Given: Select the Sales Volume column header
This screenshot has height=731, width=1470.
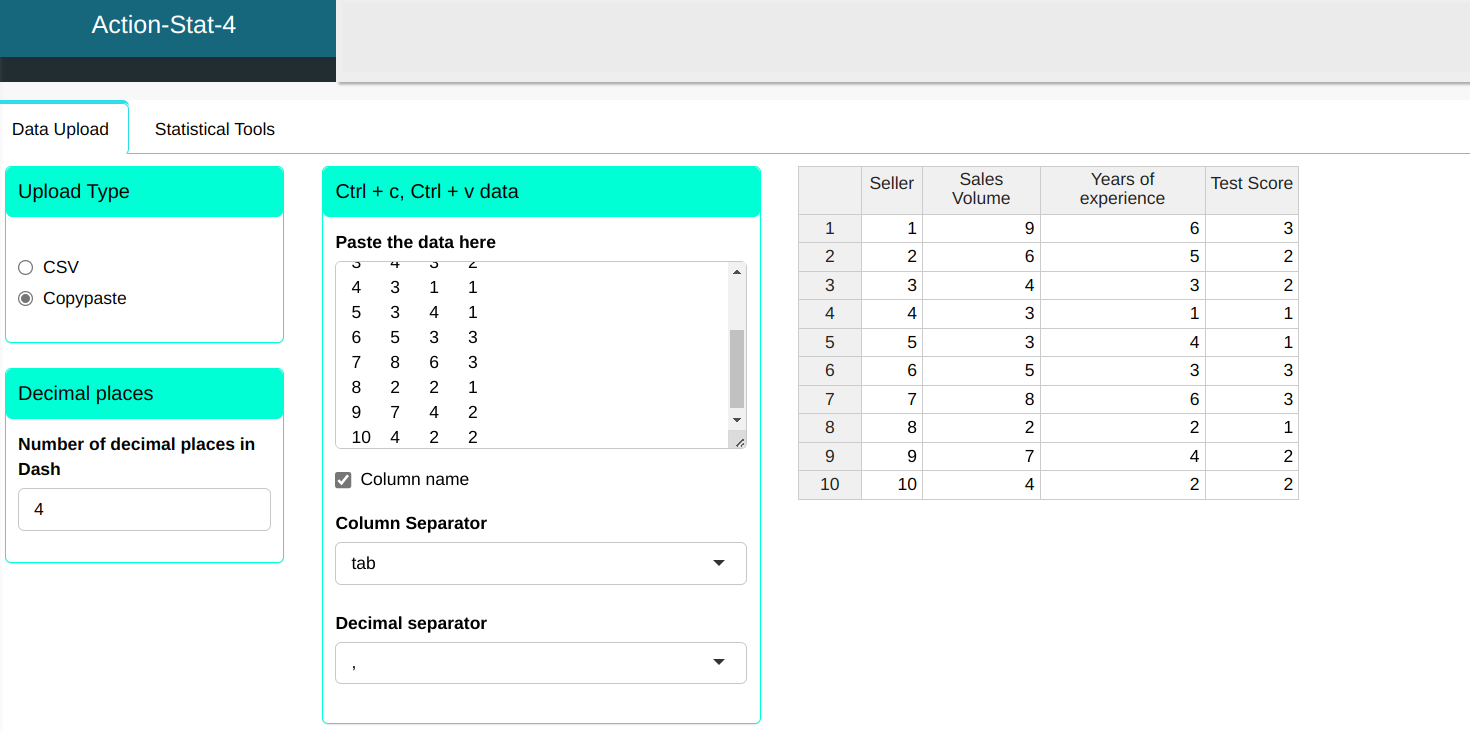Looking at the screenshot, I should 980,189.
